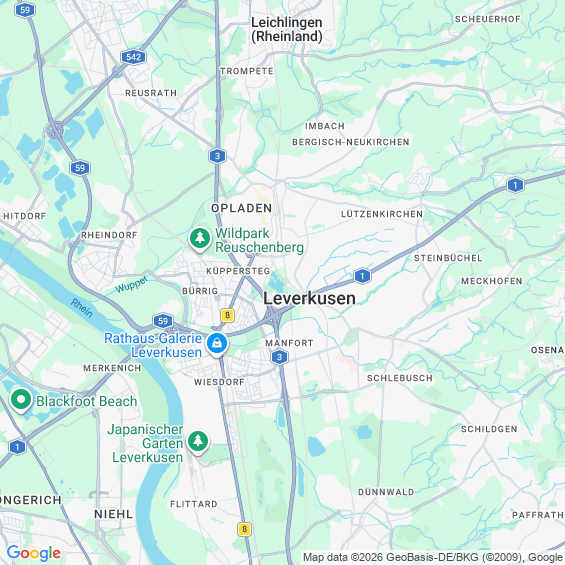Click the Wildpark Reuschenberg park pin icon
The height and width of the screenshot is (565, 565).
click(x=200, y=239)
